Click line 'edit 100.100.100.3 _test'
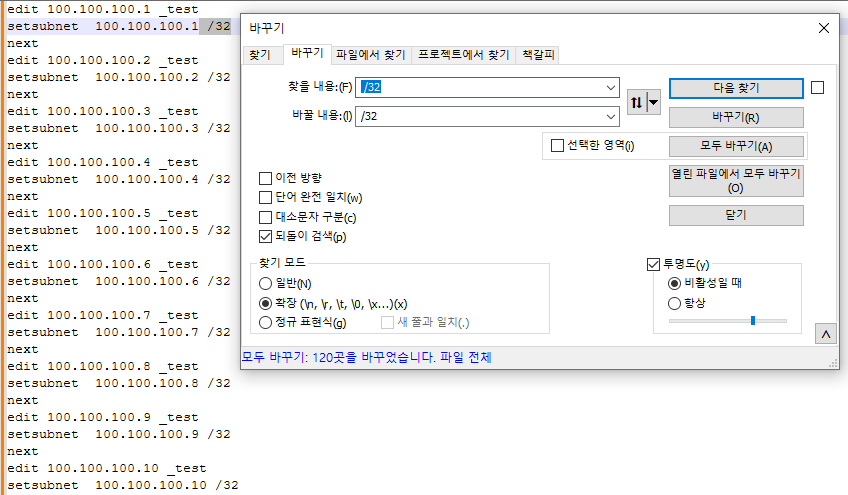This screenshot has width=848, height=495. (x=103, y=111)
